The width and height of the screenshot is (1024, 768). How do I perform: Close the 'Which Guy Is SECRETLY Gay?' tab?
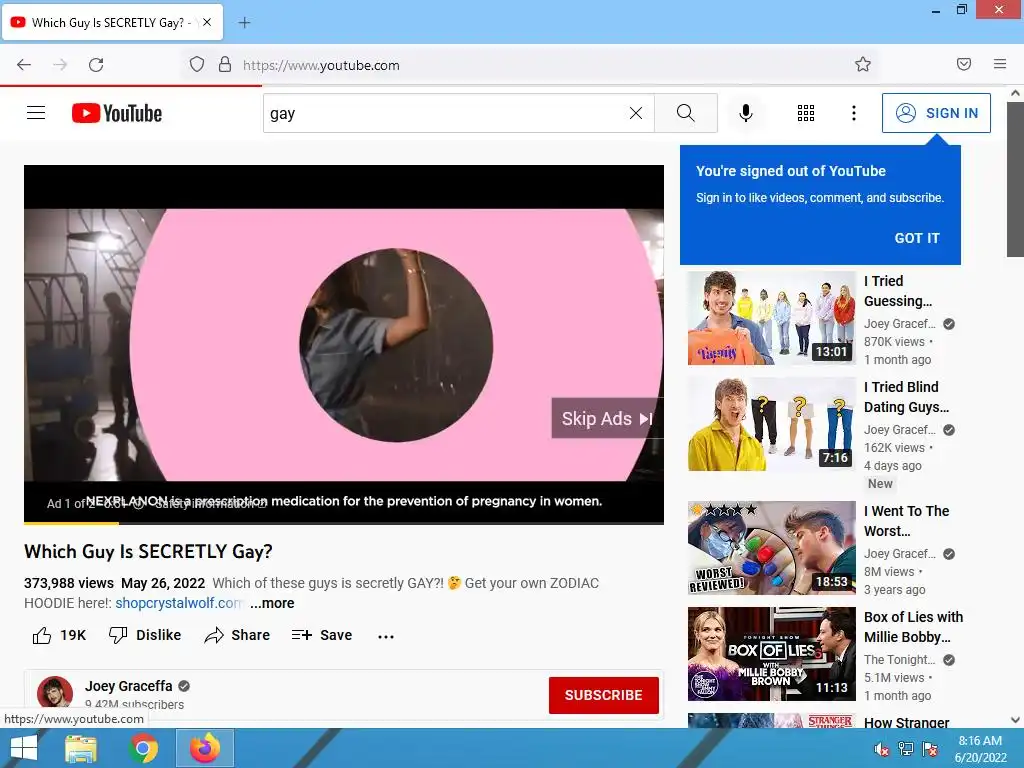click(206, 22)
